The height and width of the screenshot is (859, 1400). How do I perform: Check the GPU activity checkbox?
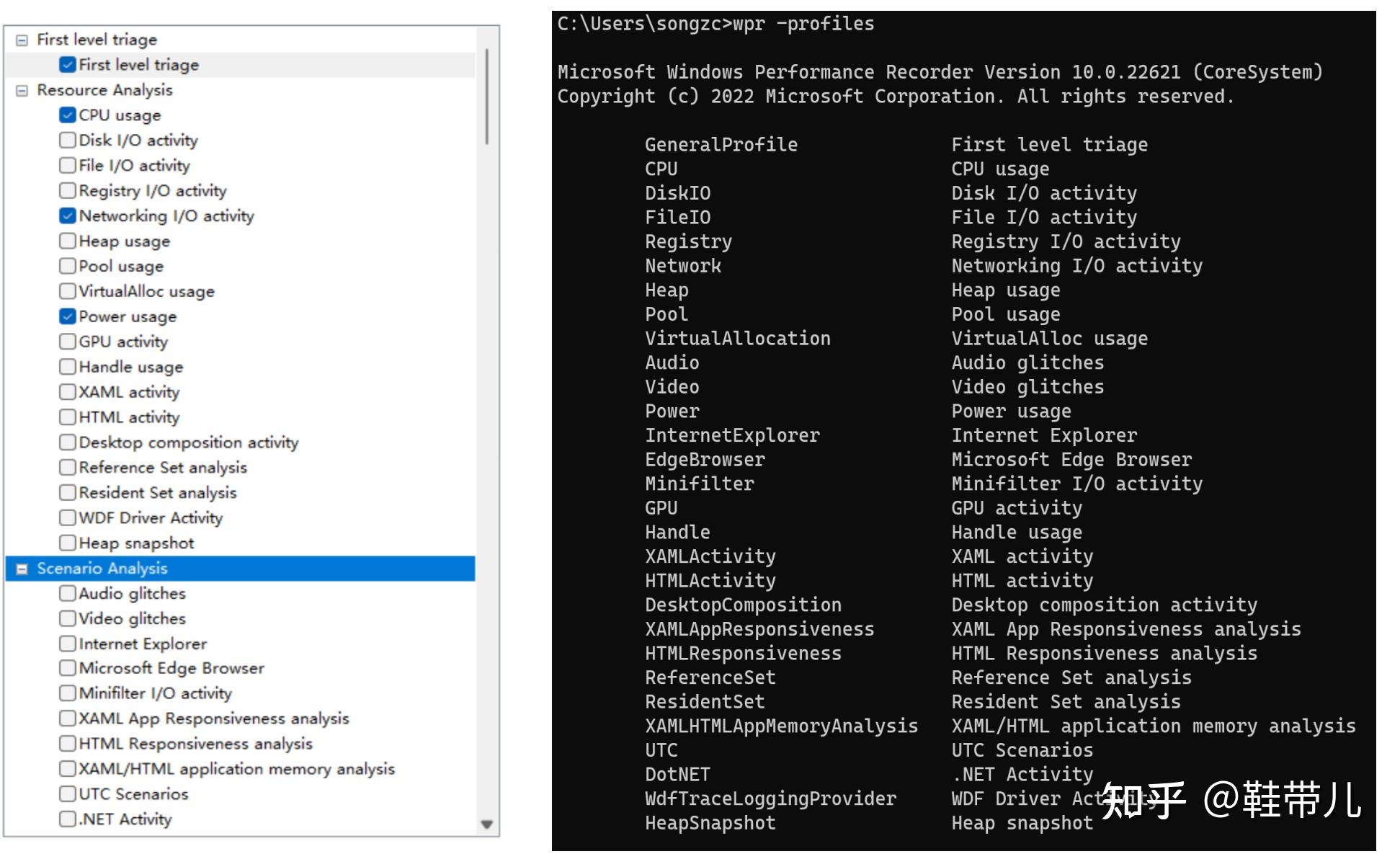click(68, 342)
